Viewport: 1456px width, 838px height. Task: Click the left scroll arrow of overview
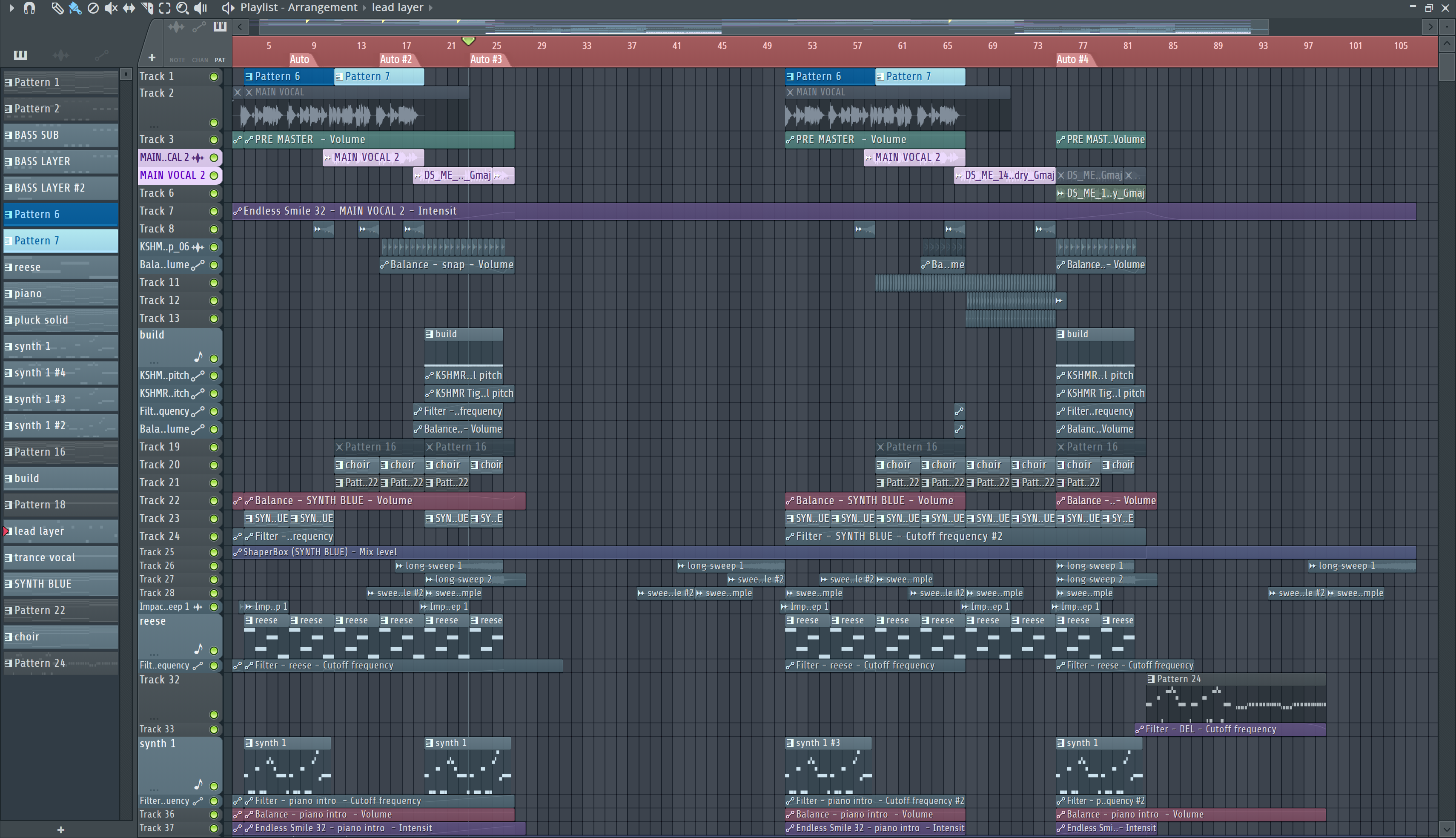240,26
